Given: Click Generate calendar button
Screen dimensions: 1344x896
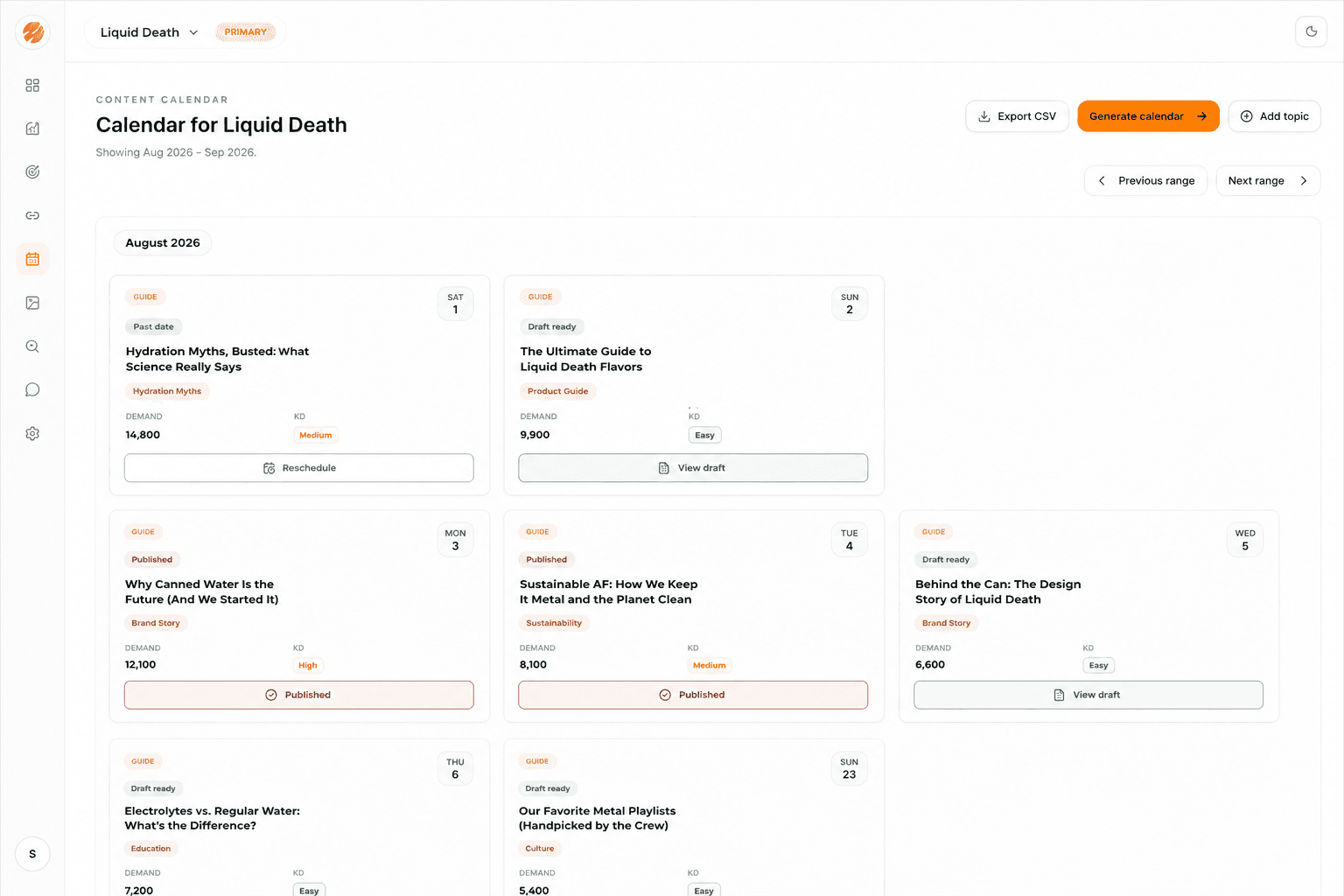Looking at the screenshot, I should [1148, 116].
